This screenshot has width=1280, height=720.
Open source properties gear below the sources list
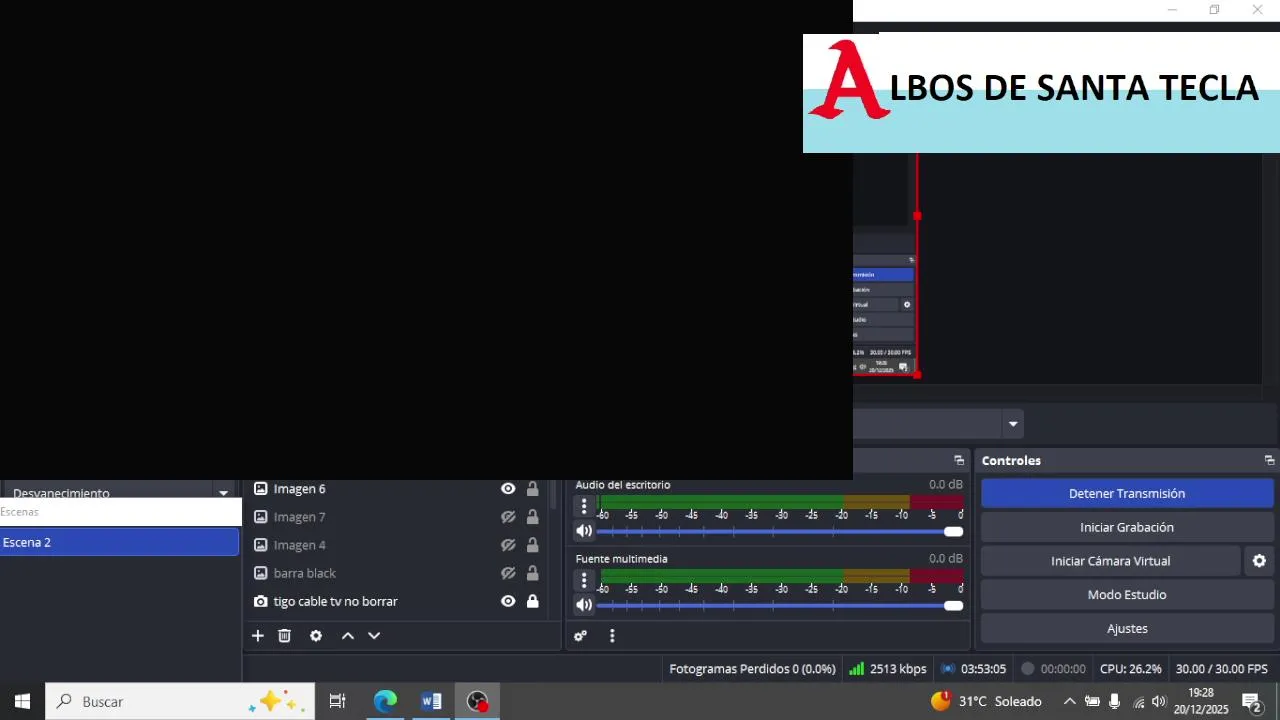point(316,636)
